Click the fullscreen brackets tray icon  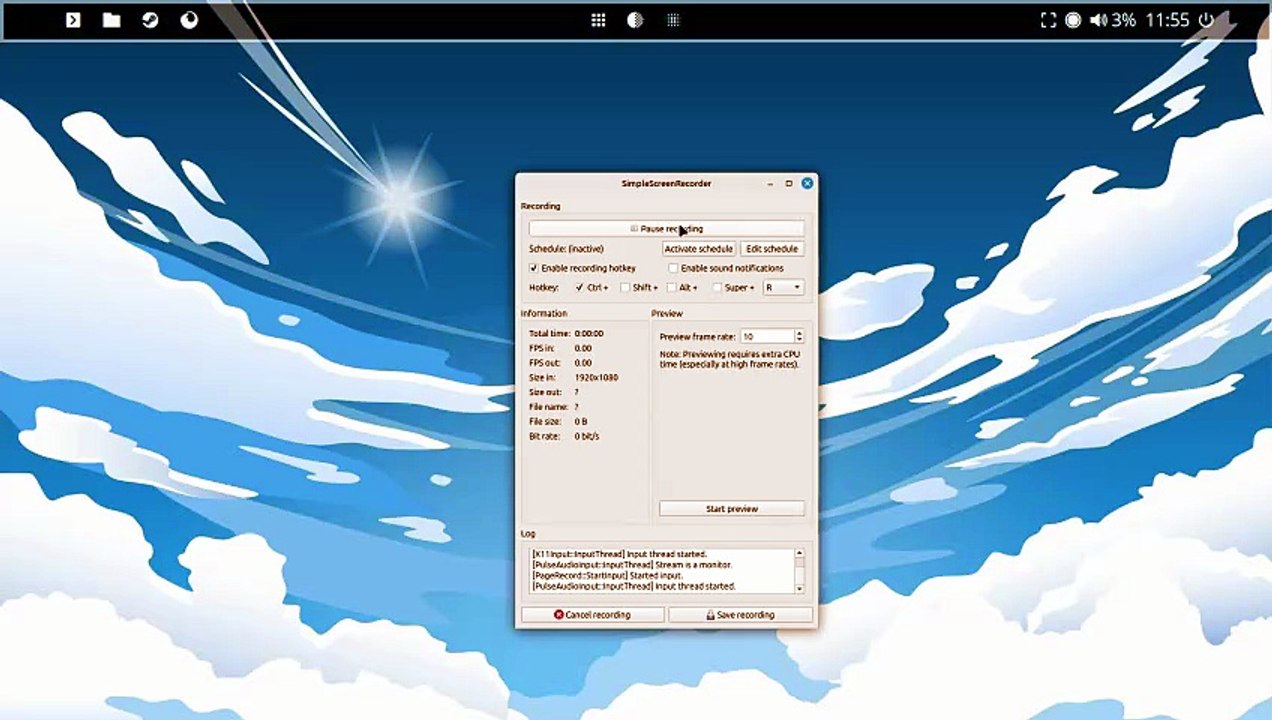pos(1048,20)
